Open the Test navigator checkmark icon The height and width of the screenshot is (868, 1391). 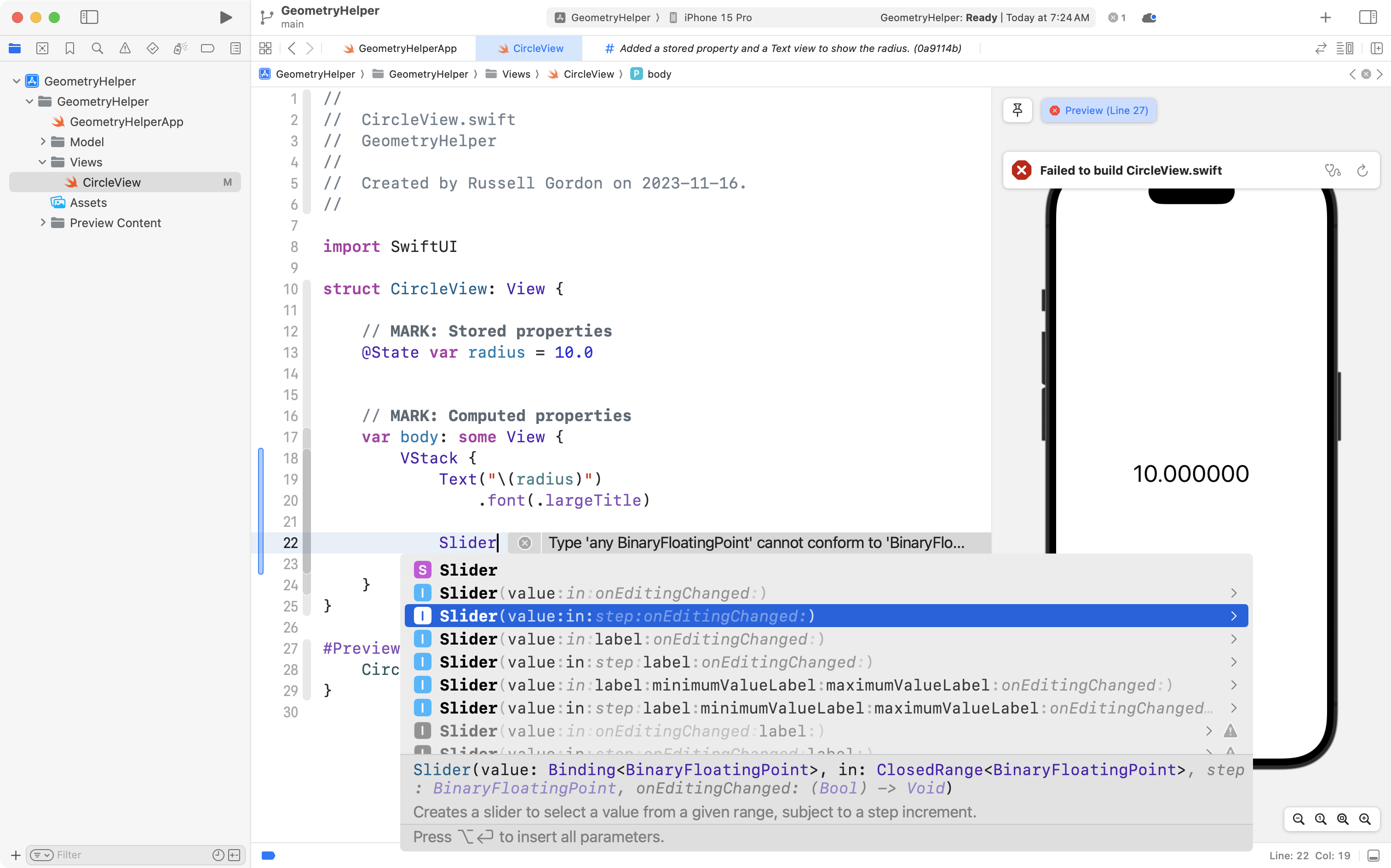pyautogui.click(x=152, y=48)
